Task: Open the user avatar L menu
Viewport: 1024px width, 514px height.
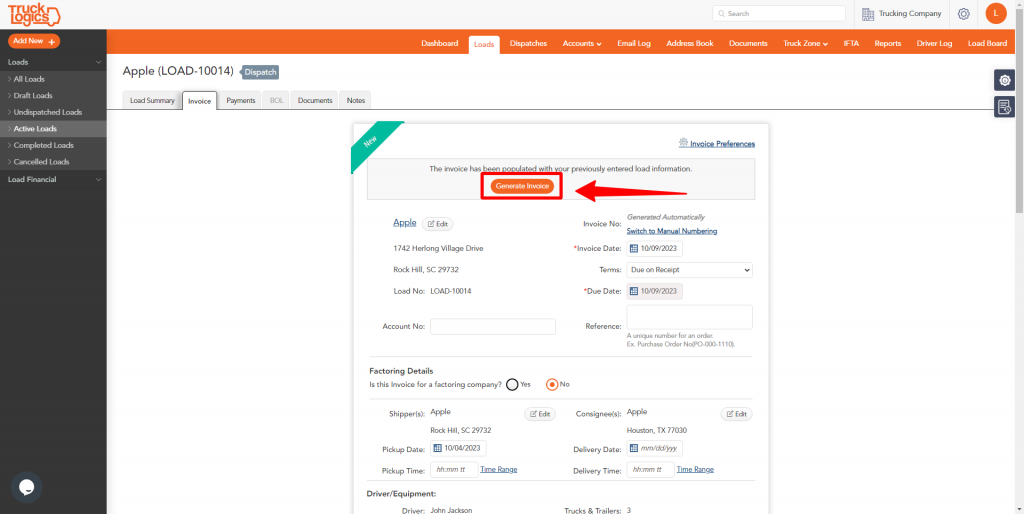Action: pos(996,13)
